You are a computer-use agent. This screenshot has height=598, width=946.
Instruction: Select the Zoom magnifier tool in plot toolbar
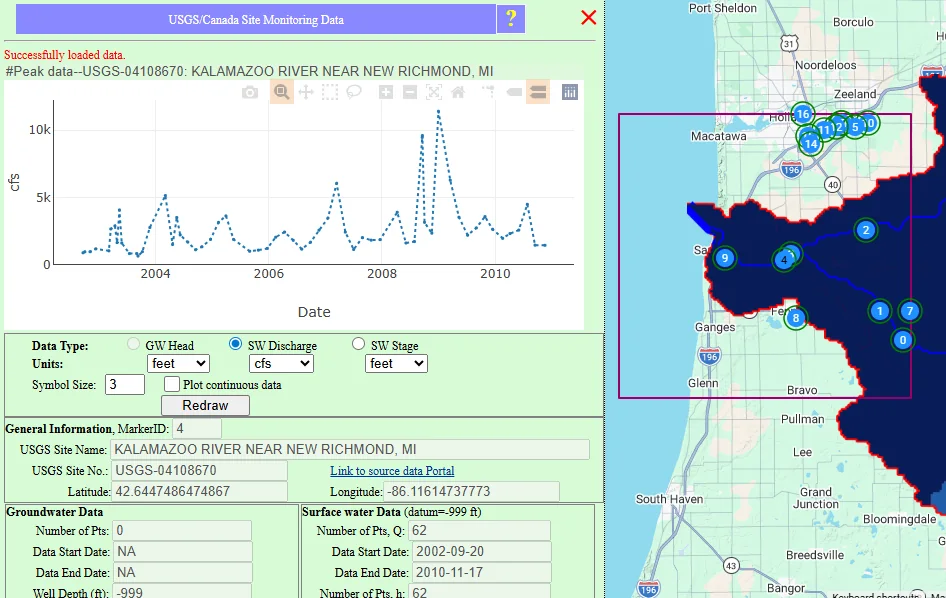point(282,92)
